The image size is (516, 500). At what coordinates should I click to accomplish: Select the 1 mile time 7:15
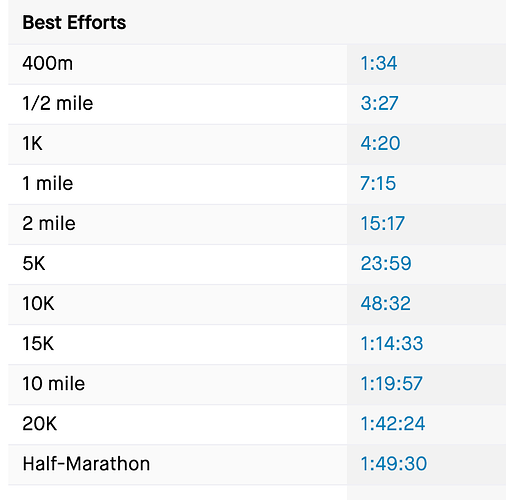(x=378, y=183)
